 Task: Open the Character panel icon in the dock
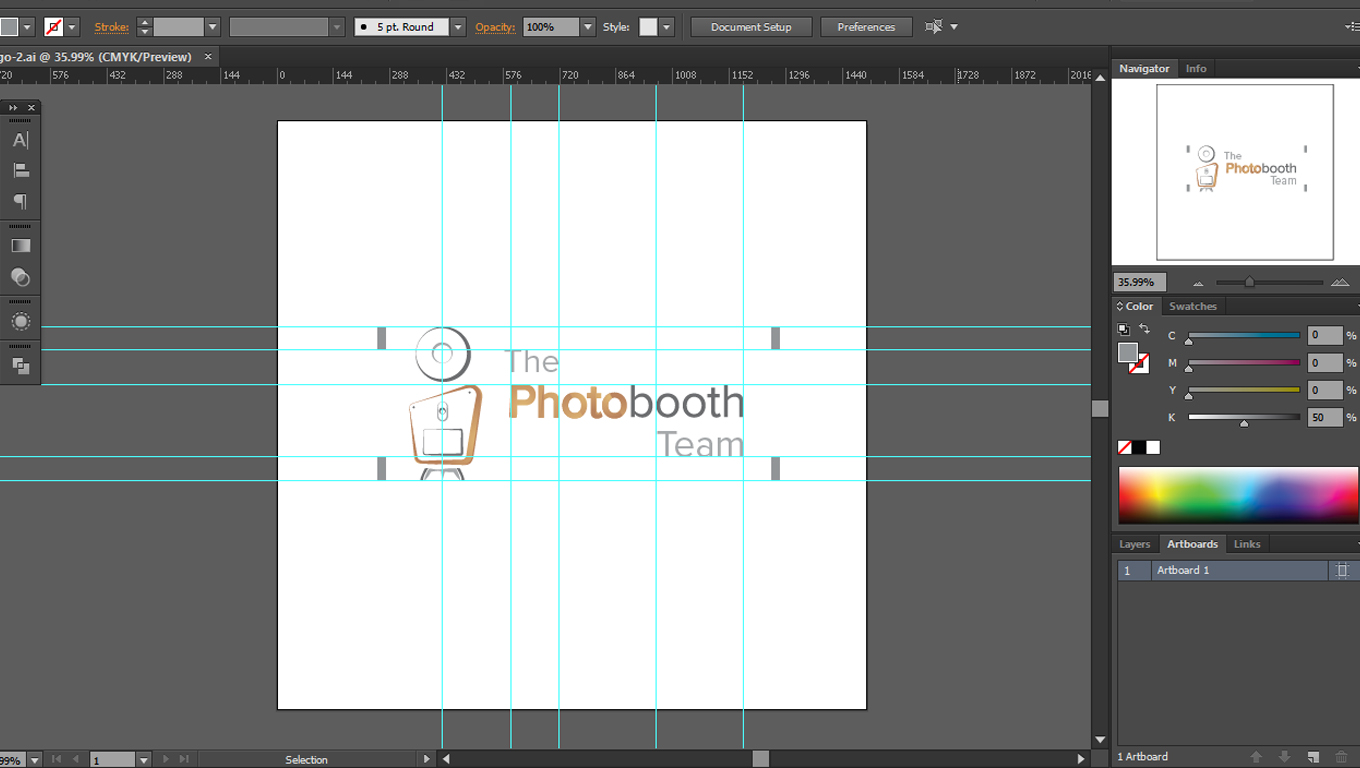coord(20,140)
